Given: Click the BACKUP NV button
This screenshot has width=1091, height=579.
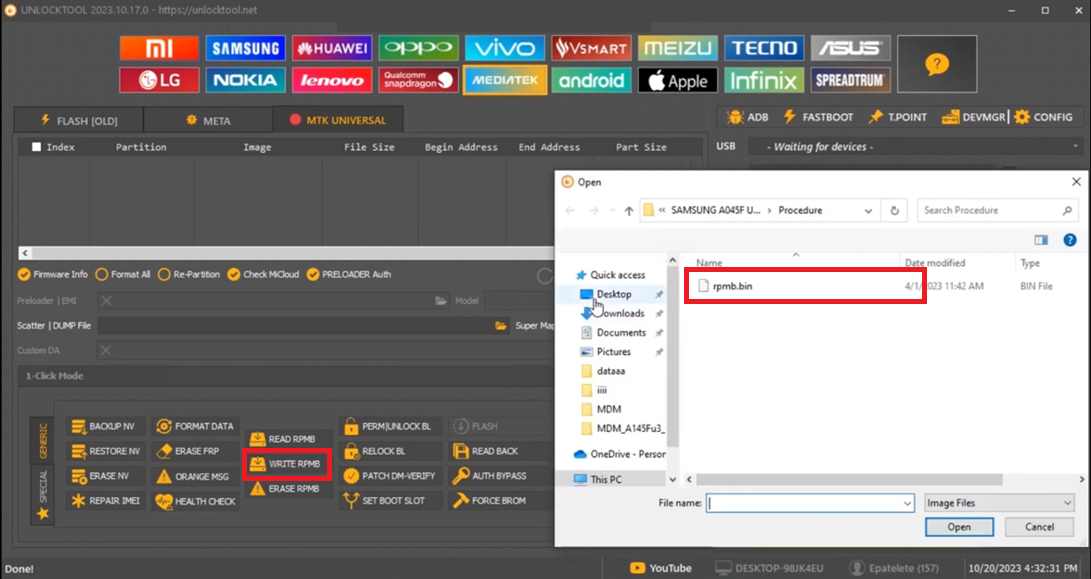Looking at the screenshot, I should click(104, 426).
